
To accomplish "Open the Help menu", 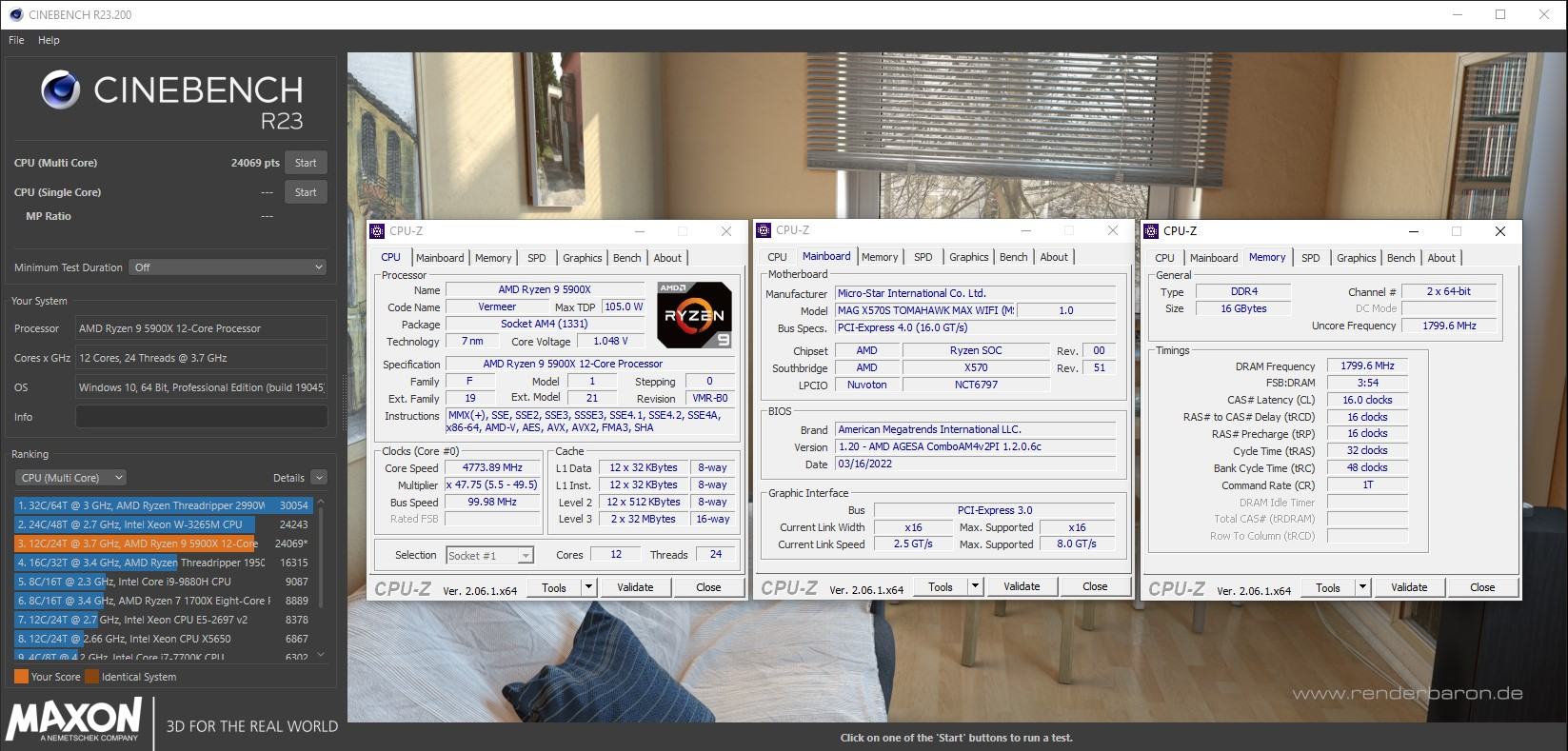I will [49, 40].
